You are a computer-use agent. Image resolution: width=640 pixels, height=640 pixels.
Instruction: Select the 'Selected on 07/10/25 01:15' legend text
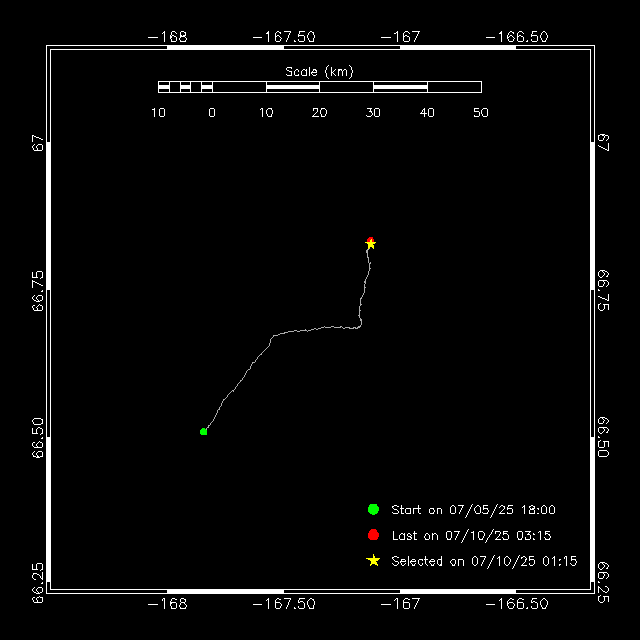484,562
